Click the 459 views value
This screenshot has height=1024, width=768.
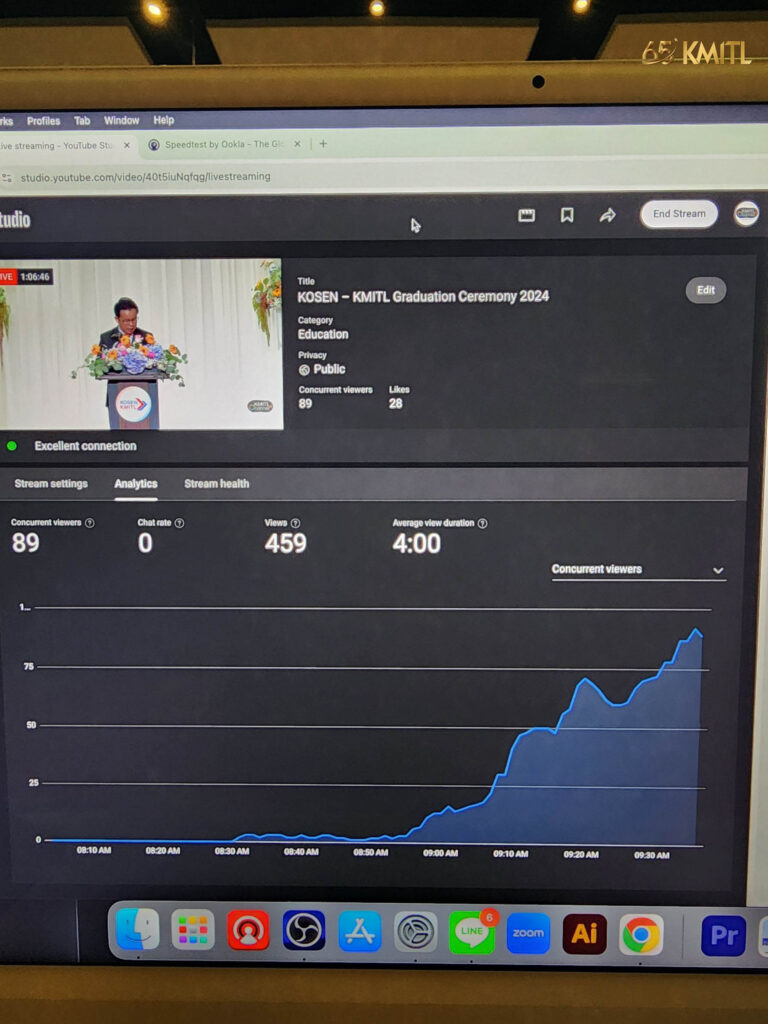[x=285, y=543]
